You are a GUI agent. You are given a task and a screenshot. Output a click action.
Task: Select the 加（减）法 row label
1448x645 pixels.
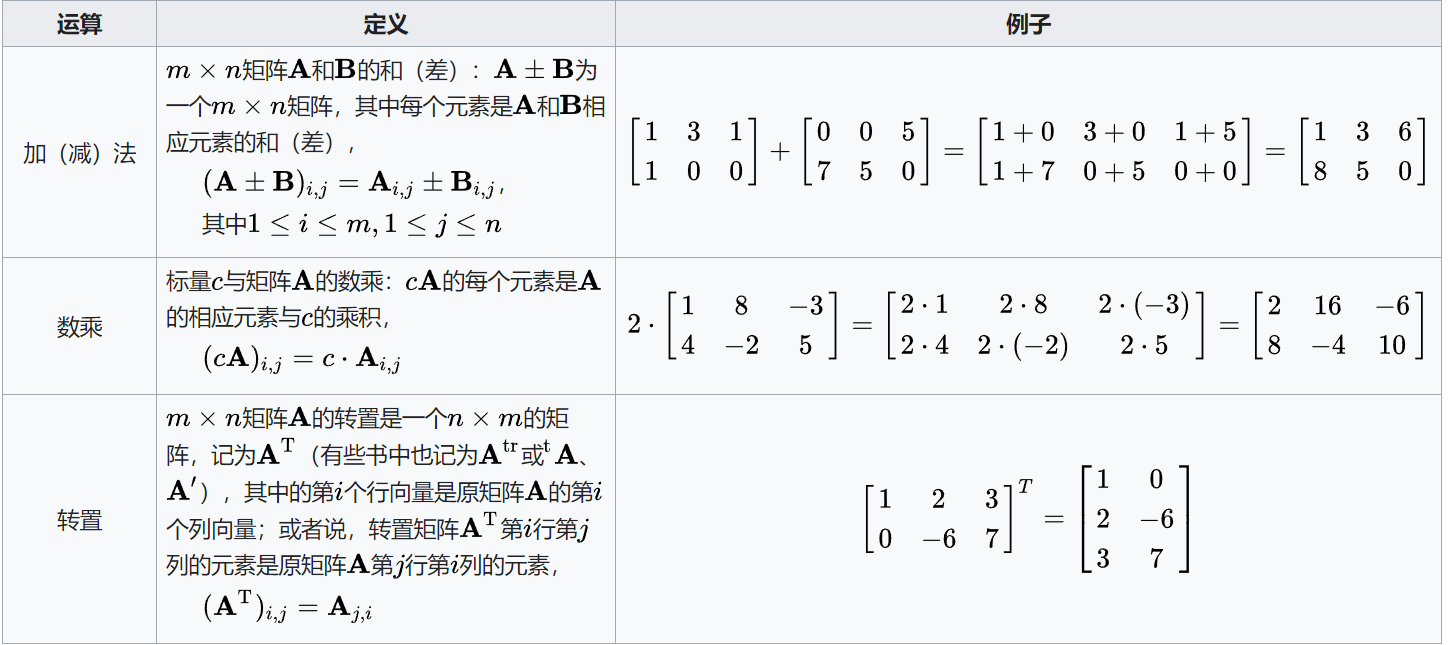click(x=79, y=153)
